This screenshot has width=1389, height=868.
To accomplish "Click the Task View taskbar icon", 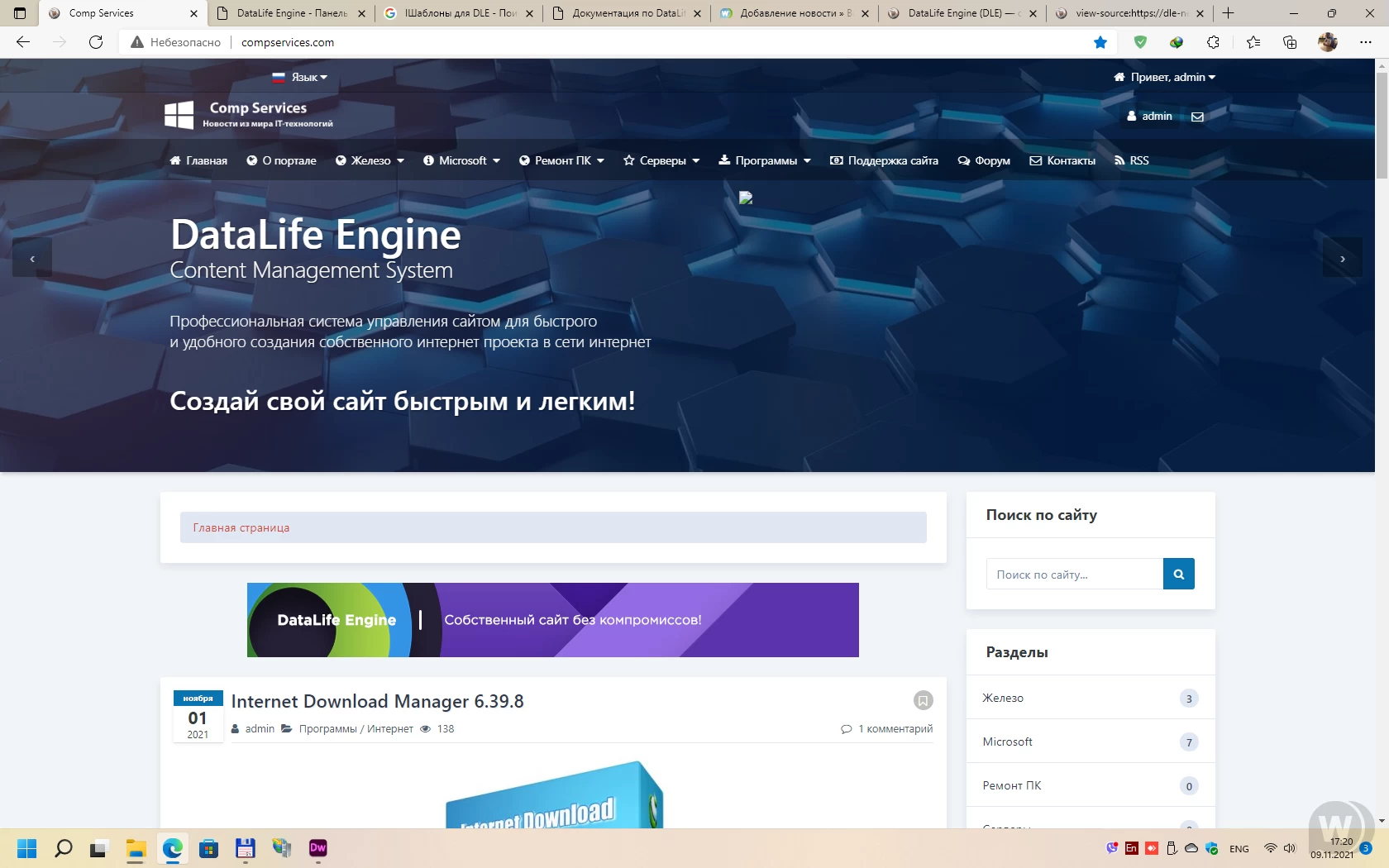I will coord(99,848).
